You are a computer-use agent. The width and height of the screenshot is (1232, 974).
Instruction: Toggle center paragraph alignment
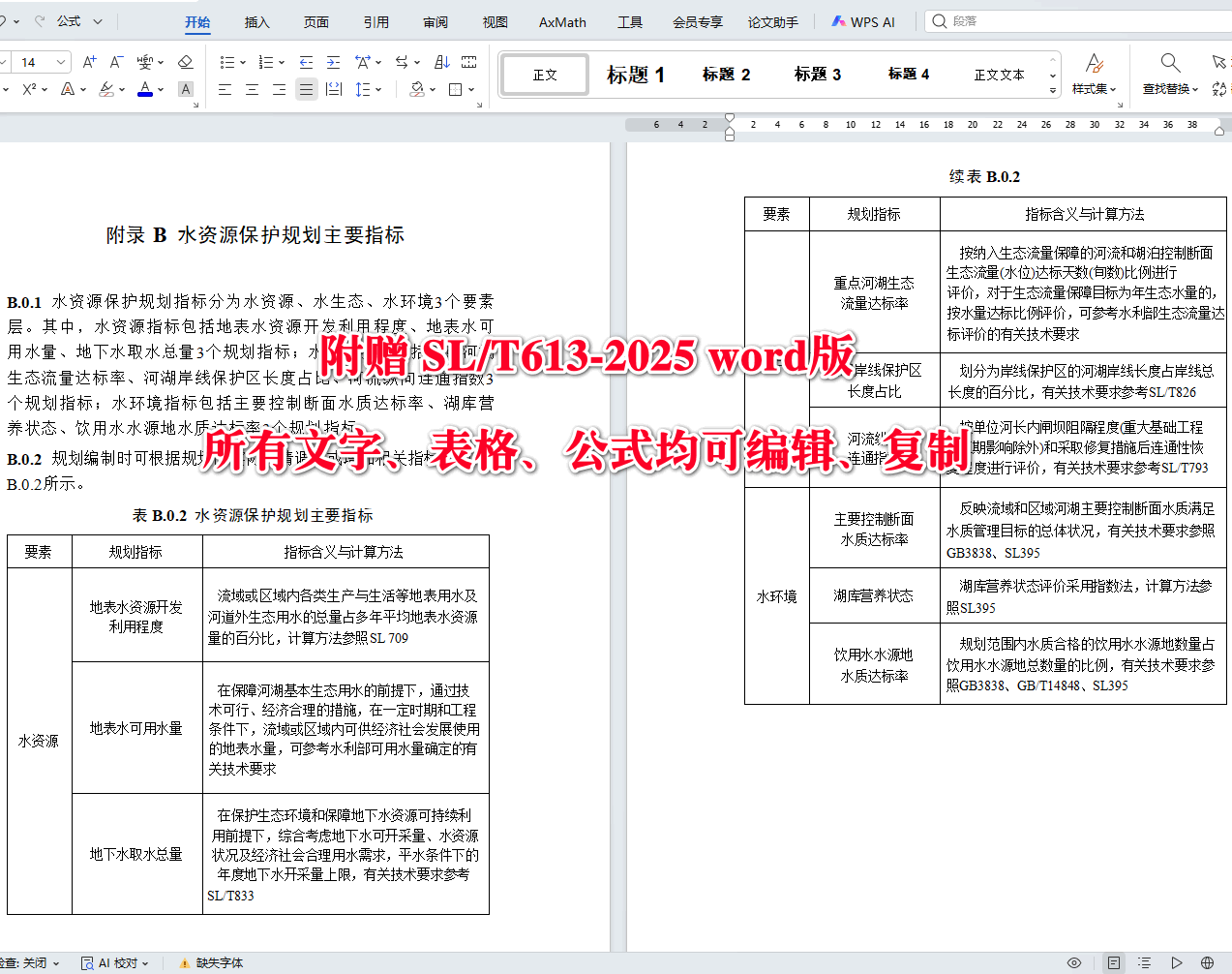pos(253,89)
